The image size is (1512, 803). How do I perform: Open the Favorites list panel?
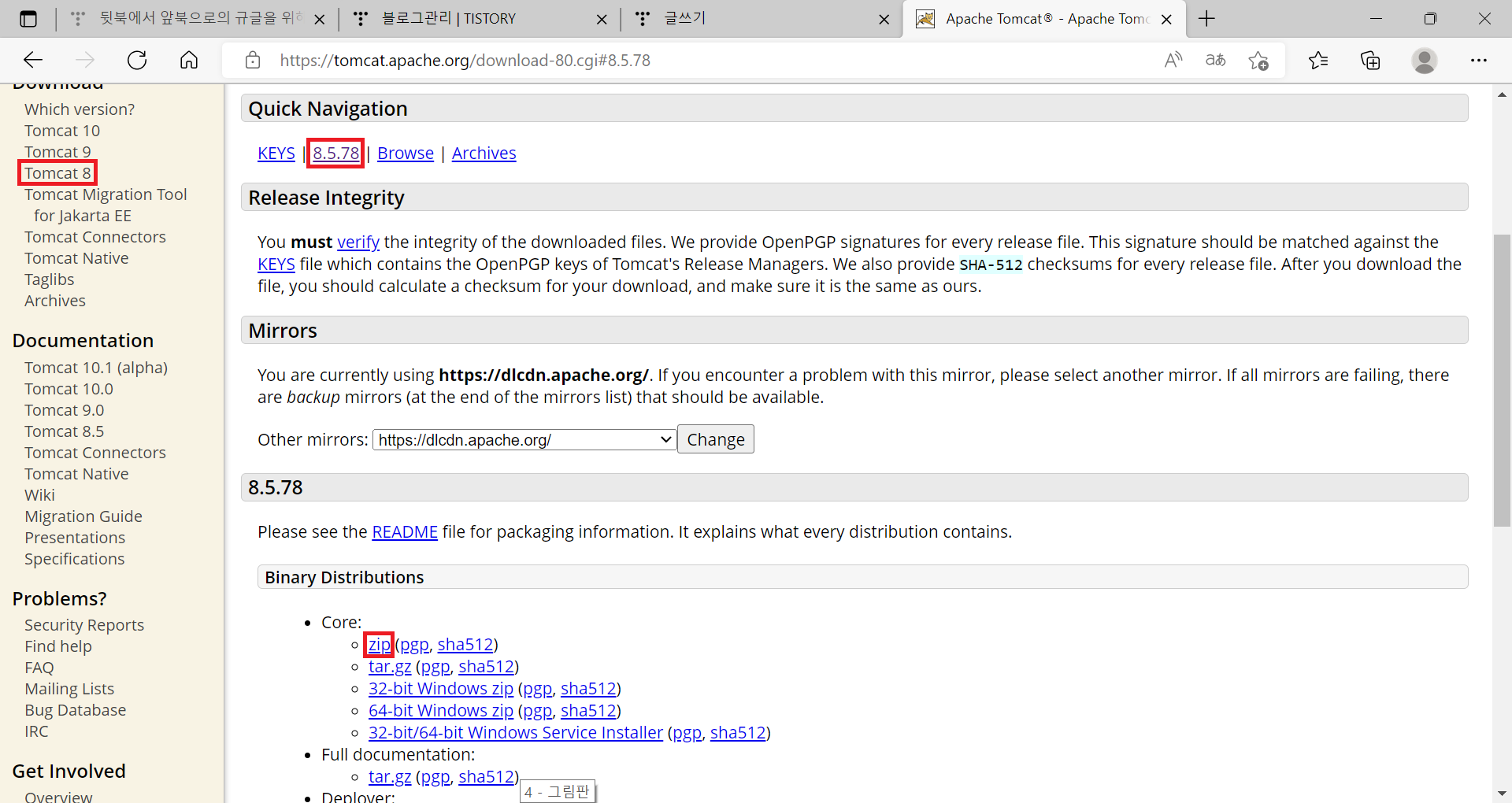(1317, 60)
